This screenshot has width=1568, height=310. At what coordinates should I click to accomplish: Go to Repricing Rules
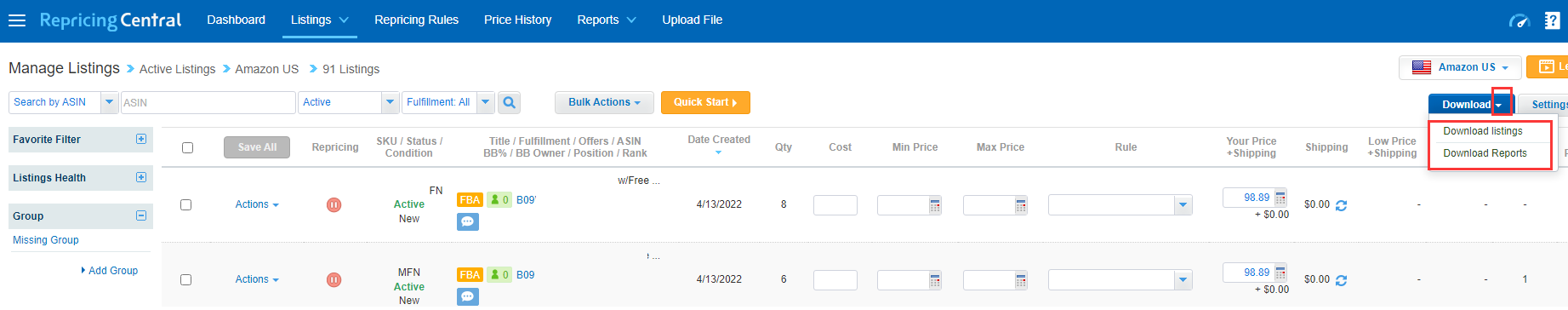pyautogui.click(x=416, y=20)
